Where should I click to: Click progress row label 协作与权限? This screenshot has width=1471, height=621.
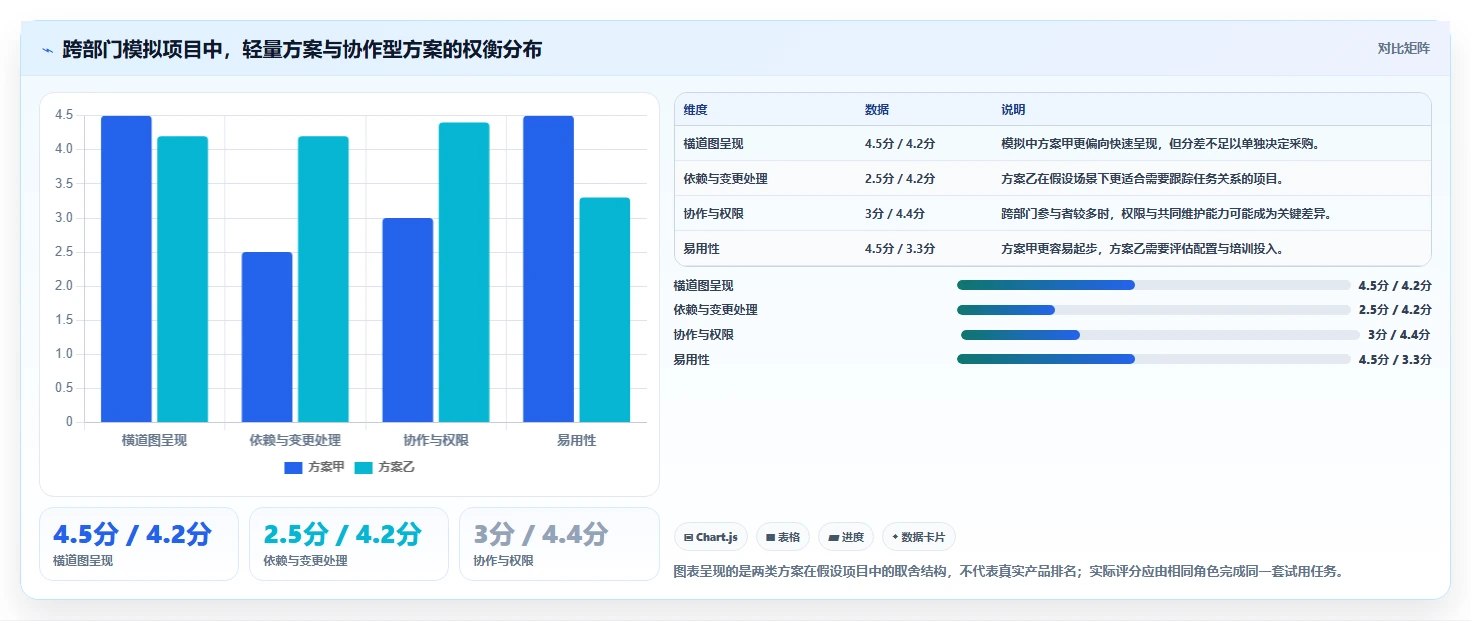click(704, 334)
